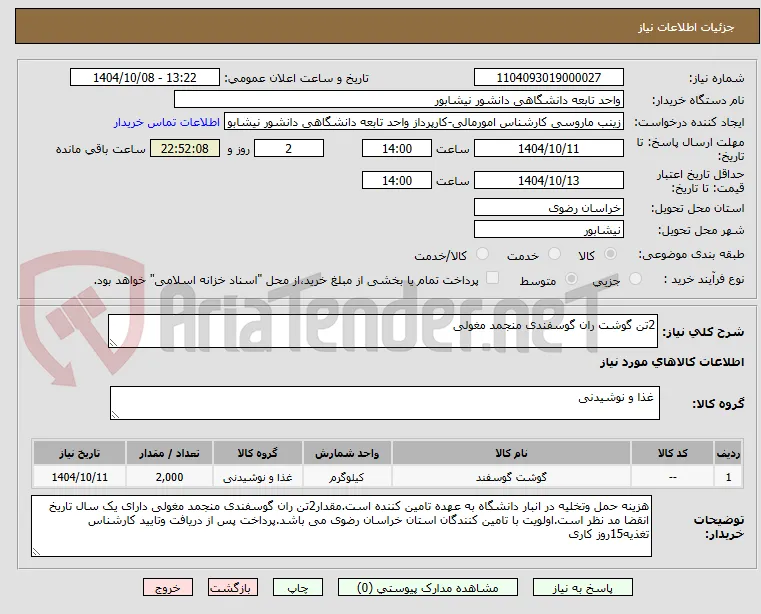The height and width of the screenshot is (614, 761).
Task: Click the اطلاعات کالاهای مورد نیاز heading
Action: pyautogui.click(x=672, y=362)
